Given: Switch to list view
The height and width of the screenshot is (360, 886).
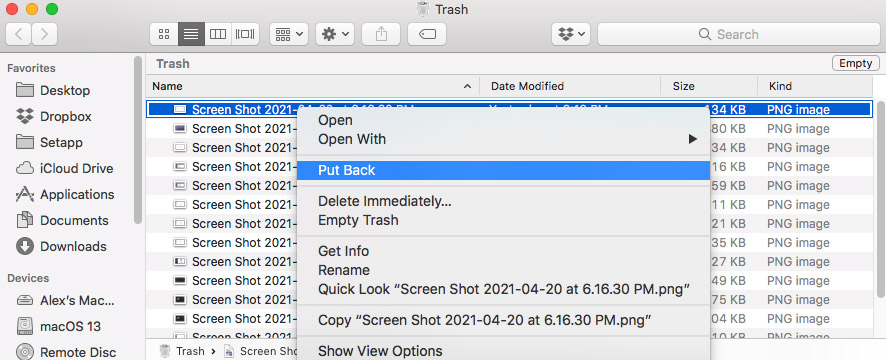Looking at the screenshot, I should (191, 34).
